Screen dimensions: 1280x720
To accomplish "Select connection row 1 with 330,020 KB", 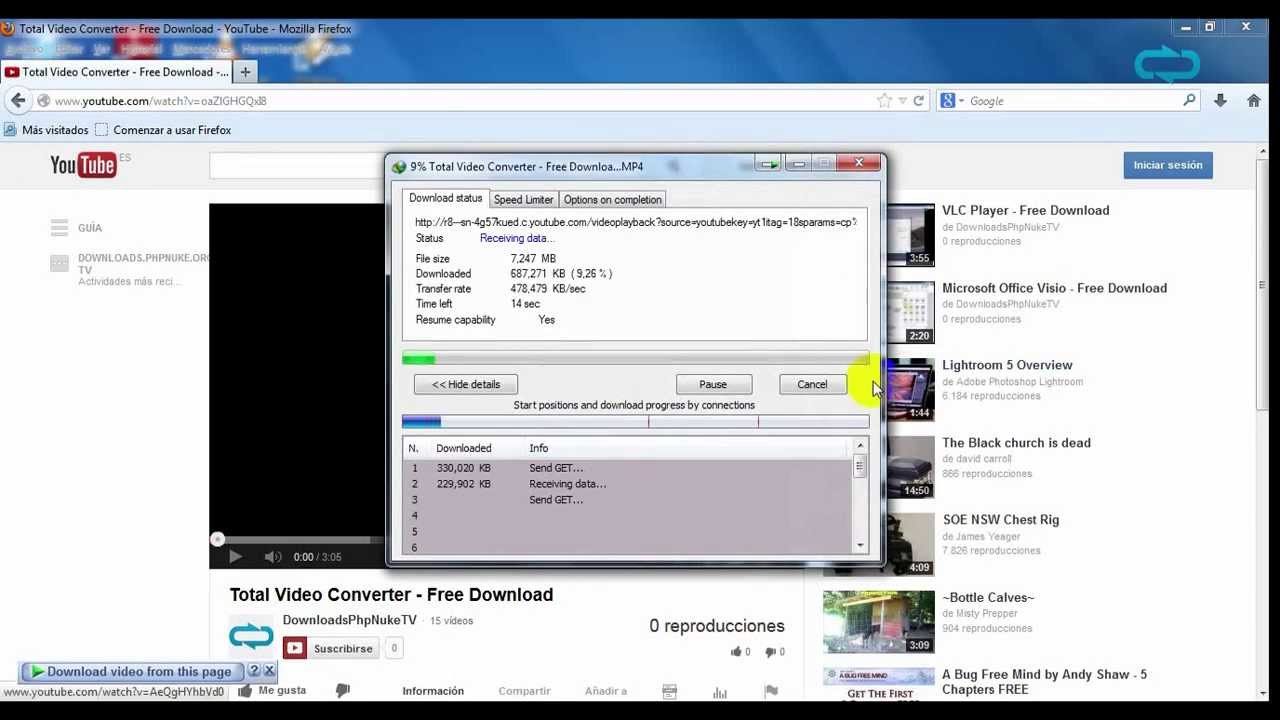I will 627,468.
